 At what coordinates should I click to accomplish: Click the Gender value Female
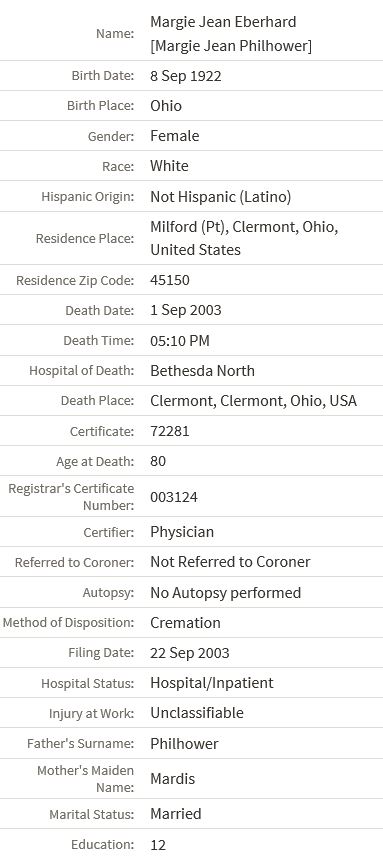pyautogui.click(x=175, y=136)
